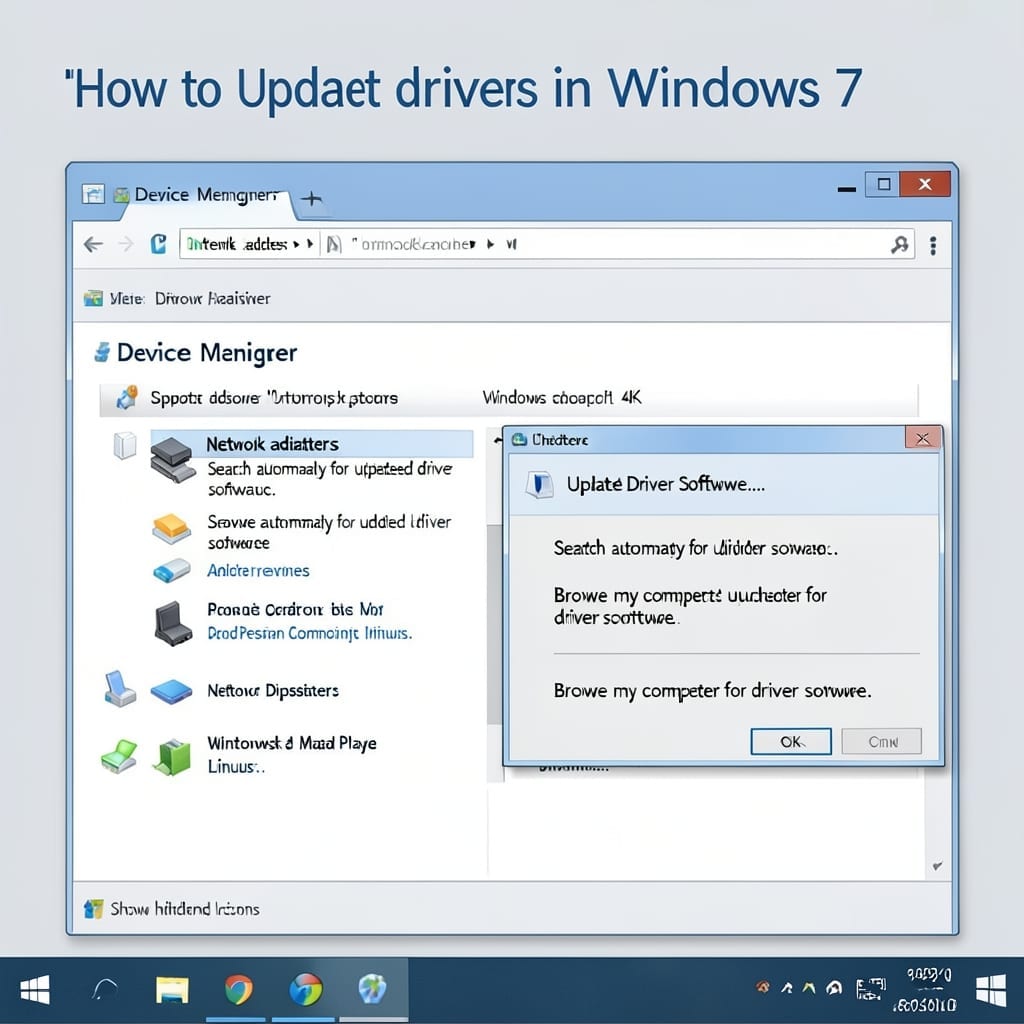Click the Anlcterrevmes link
The image size is (1024, 1024).
258,571
